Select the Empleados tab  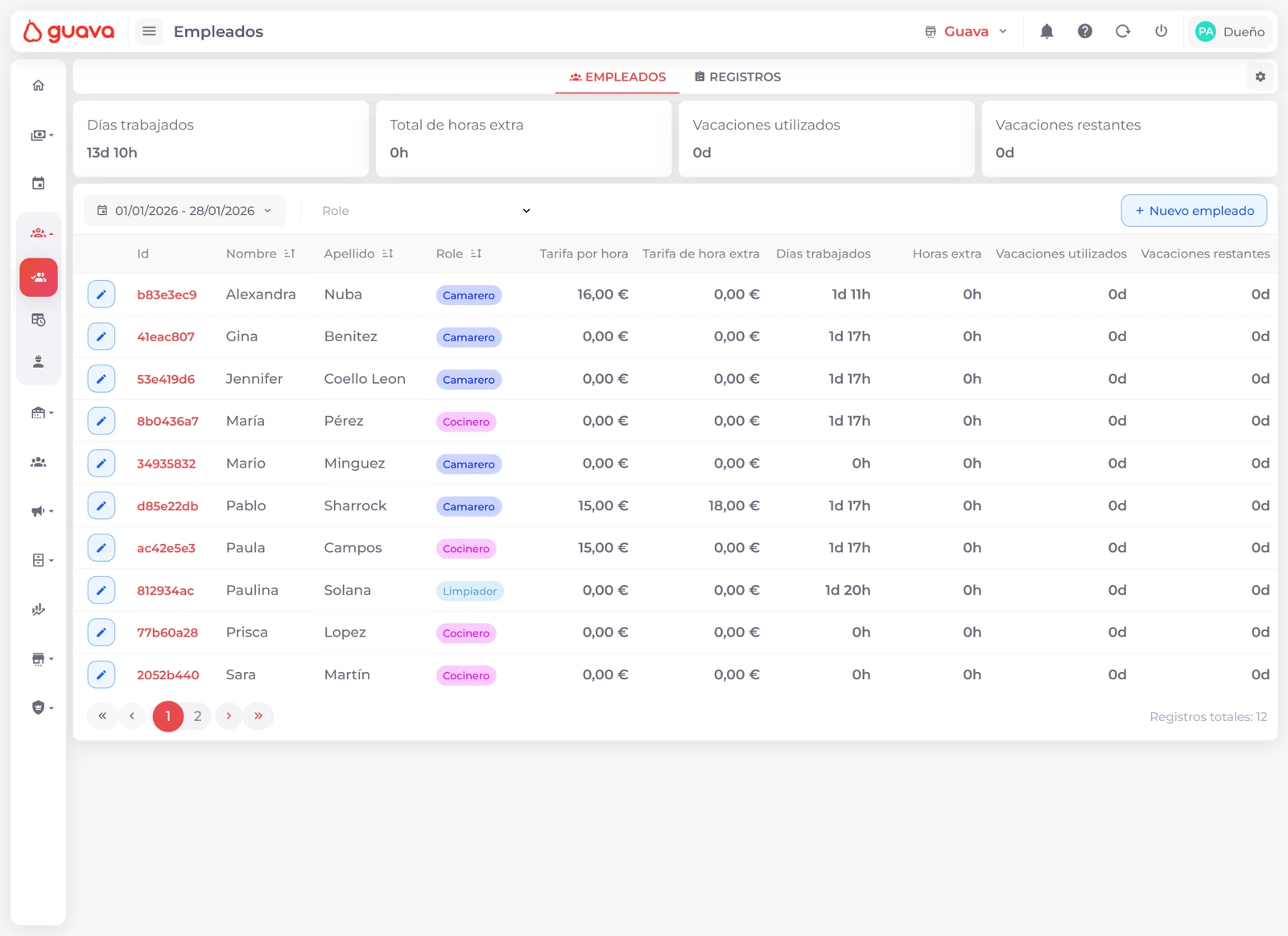pos(617,77)
